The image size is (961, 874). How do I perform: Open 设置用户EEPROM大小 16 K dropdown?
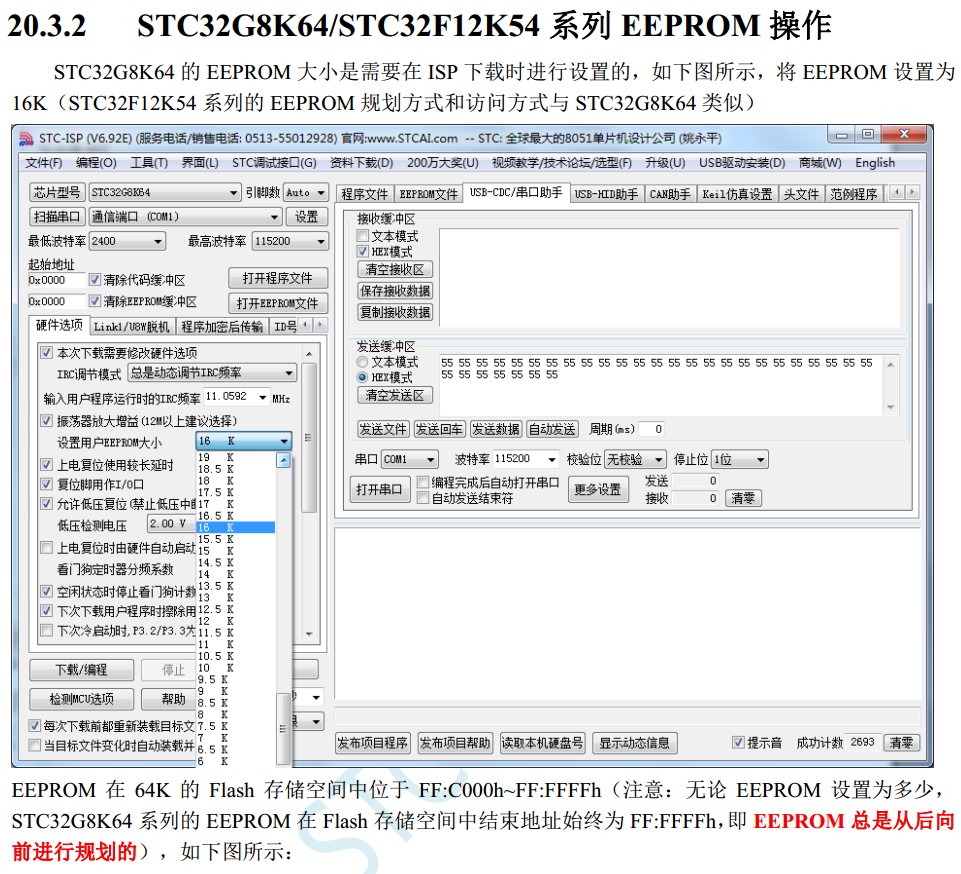point(243,441)
